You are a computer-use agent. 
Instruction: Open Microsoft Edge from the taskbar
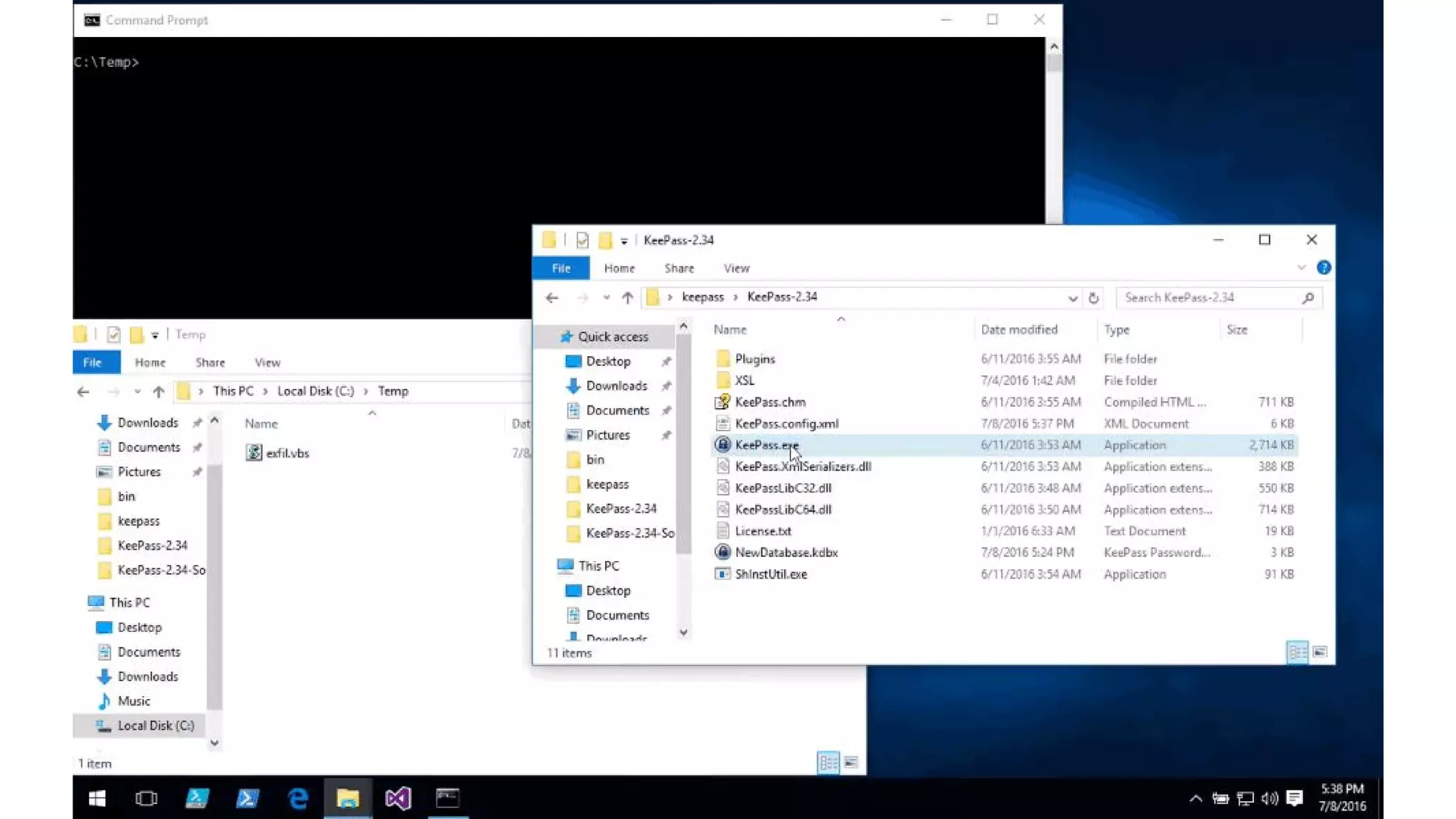(298, 798)
